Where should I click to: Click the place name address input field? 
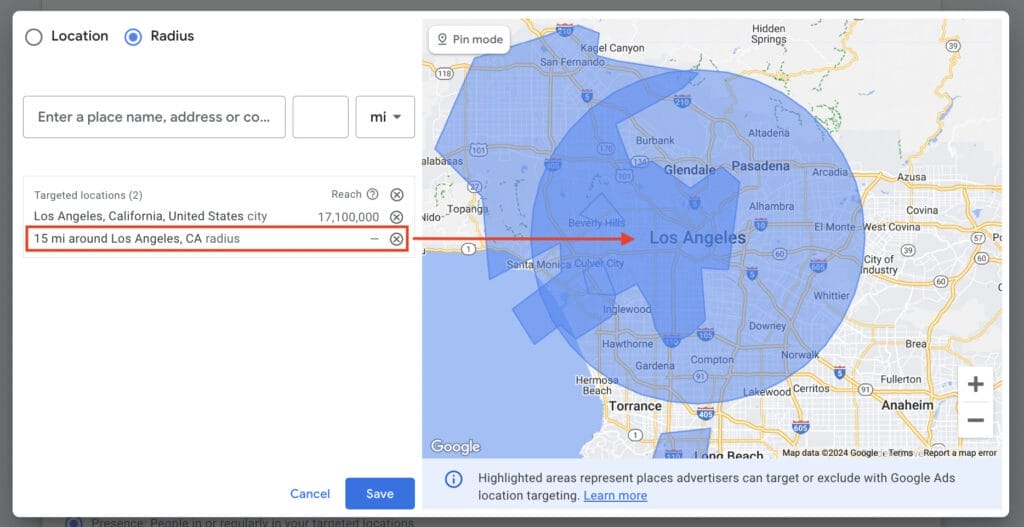point(154,117)
